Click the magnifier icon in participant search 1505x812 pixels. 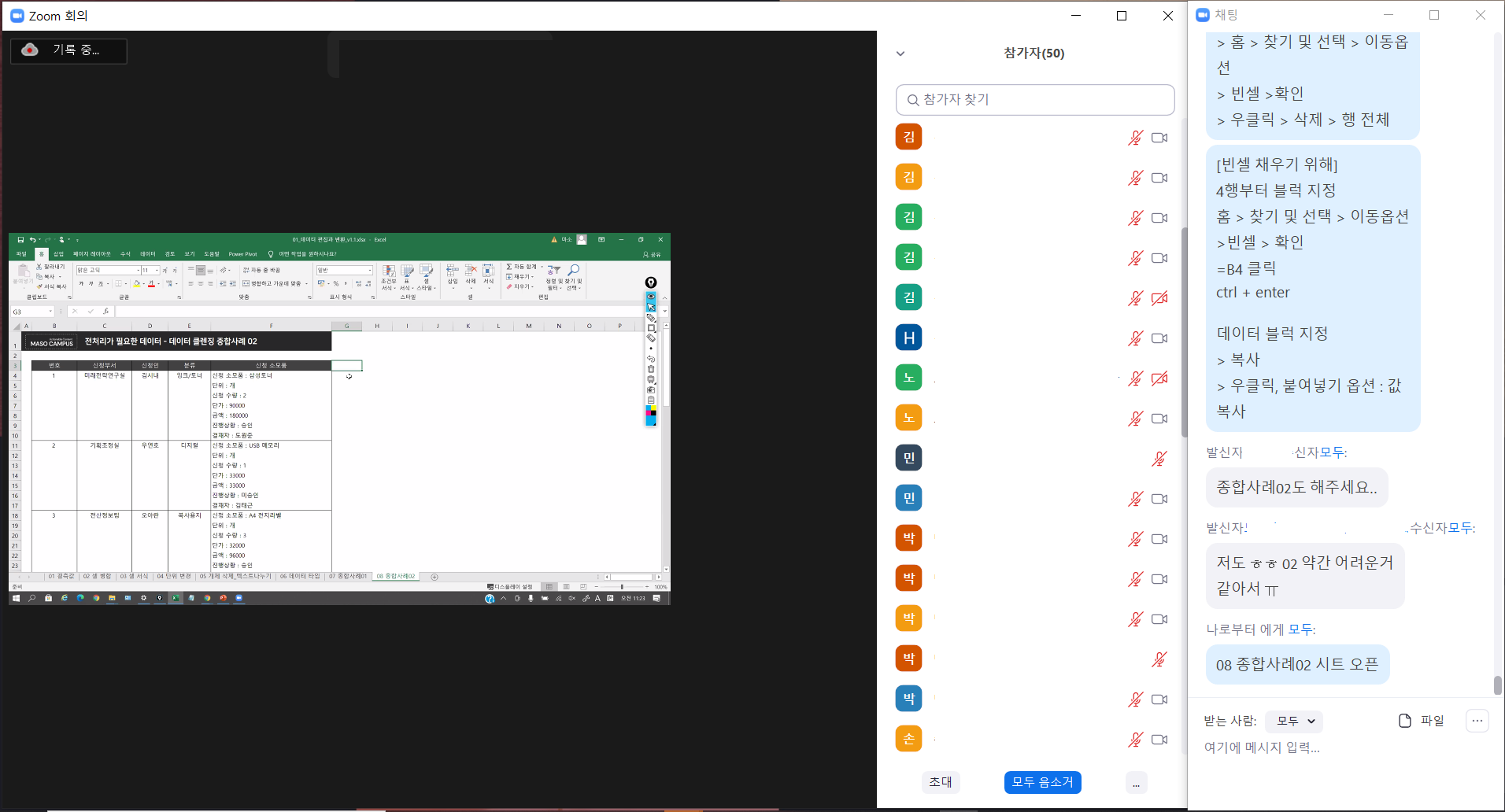(913, 100)
